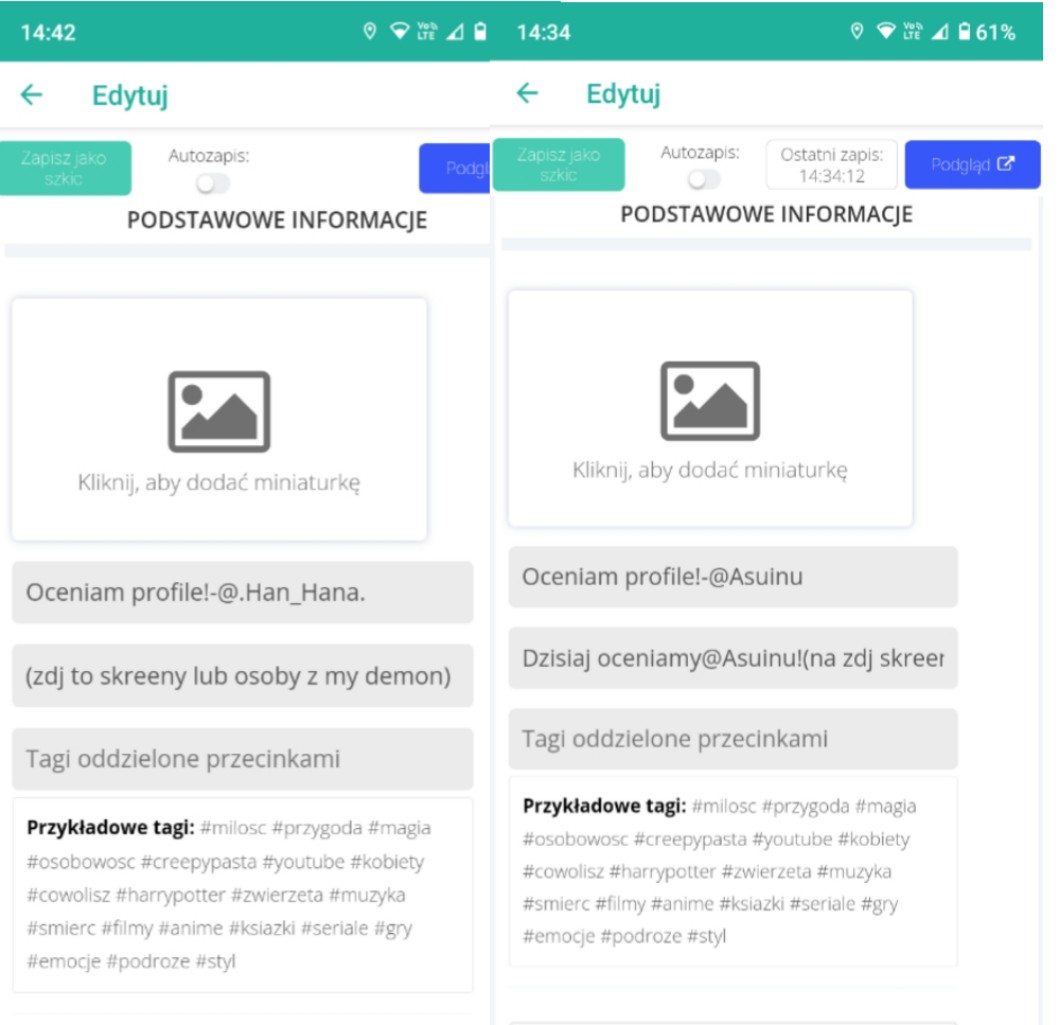Viewport: 1060px width, 1025px height.
Task: Tap the Wi-Fi icon in the 14:34 status bar
Action: (x=885, y=32)
